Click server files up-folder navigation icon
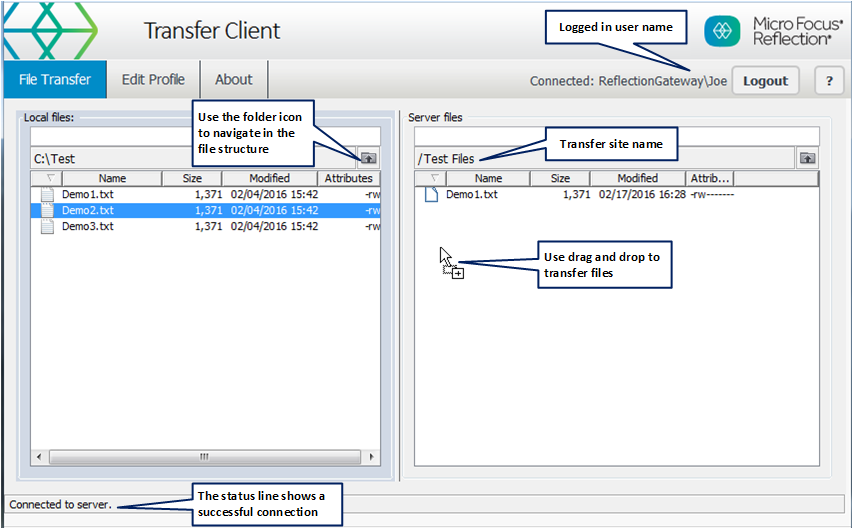Image resolution: width=853 pixels, height=529 pixels. 807,158
